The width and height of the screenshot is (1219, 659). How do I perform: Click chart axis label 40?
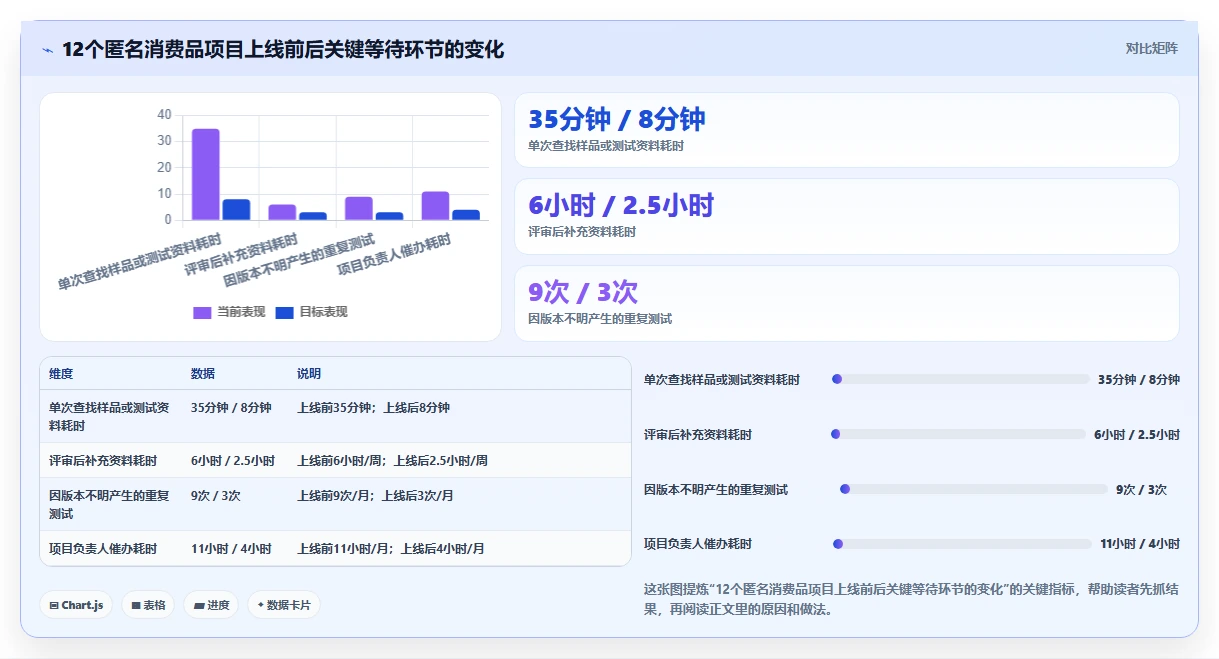(x=165, y=115)
